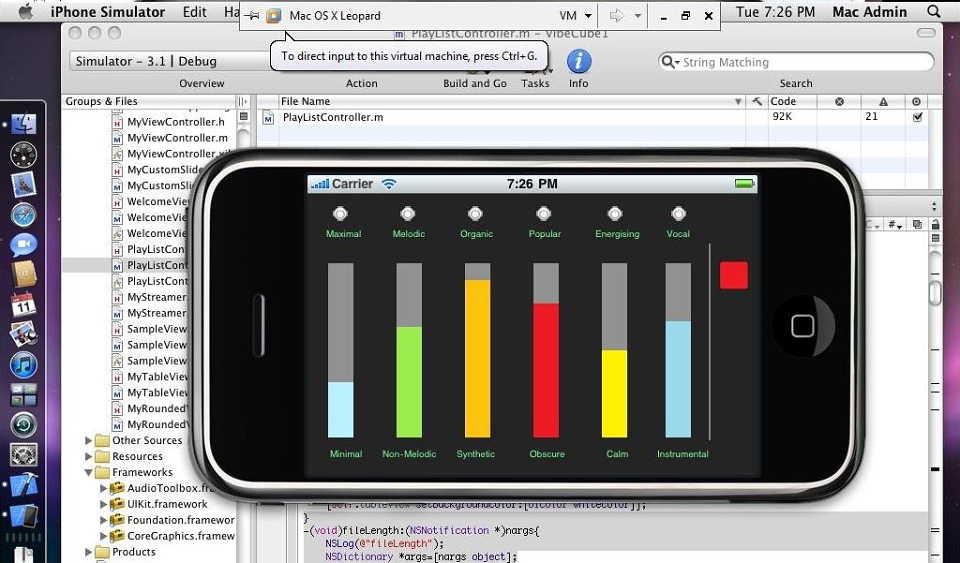This screenshot has height=563, width=960.
Task: Open the VM dropdown menu
Action: [576, 16]
